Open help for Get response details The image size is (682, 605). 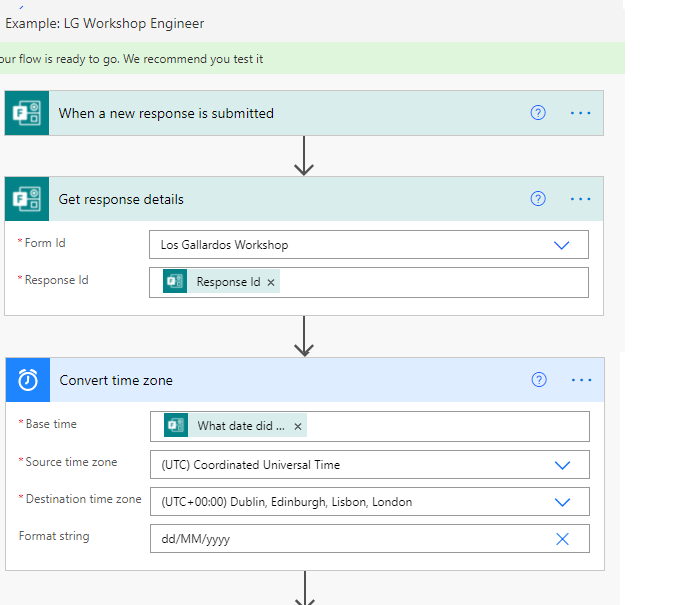point(538,199)
